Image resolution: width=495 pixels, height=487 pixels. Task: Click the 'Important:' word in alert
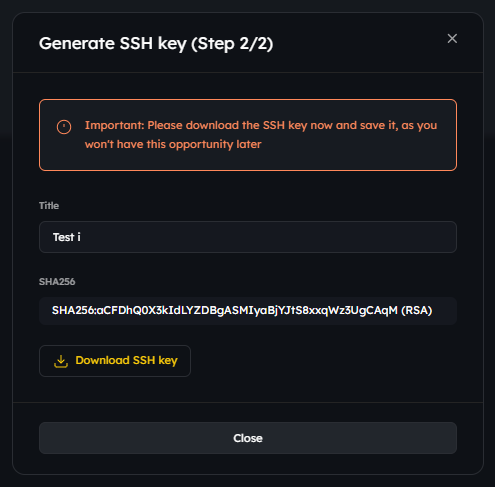pos(115,125)
